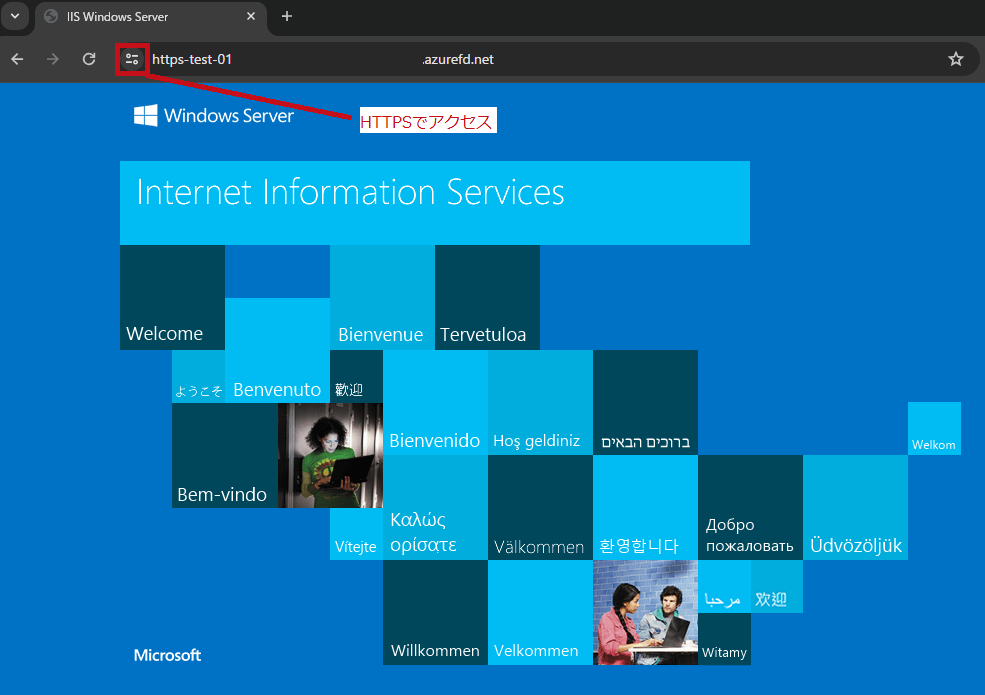Bookmark this page with the star icon
Viewport: 985px width, 695px height.
click(955, 59)
